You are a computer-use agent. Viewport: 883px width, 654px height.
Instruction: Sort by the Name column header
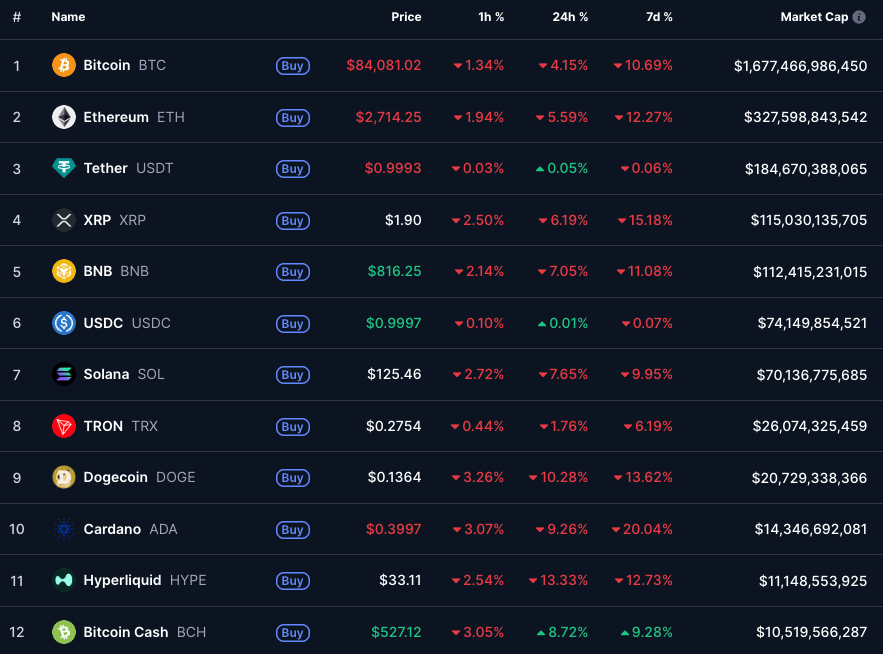(68, 17)
